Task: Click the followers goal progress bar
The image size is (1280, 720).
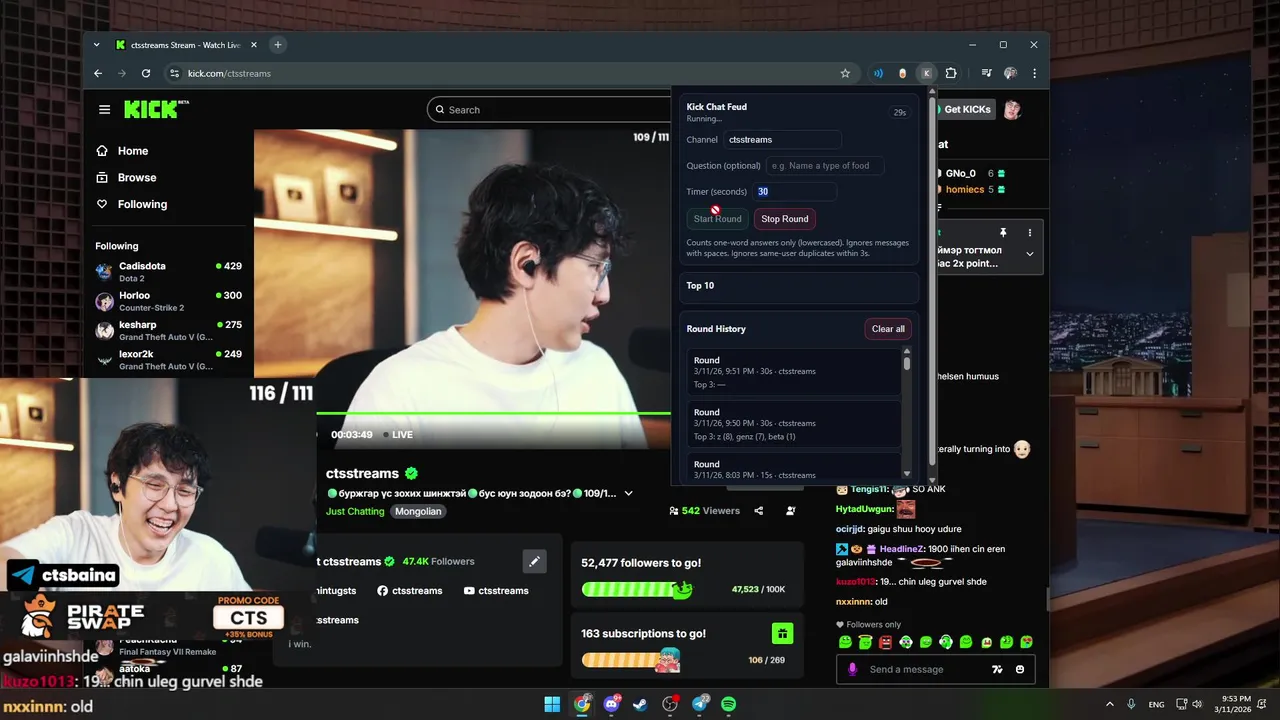Action: coord(637,589)
